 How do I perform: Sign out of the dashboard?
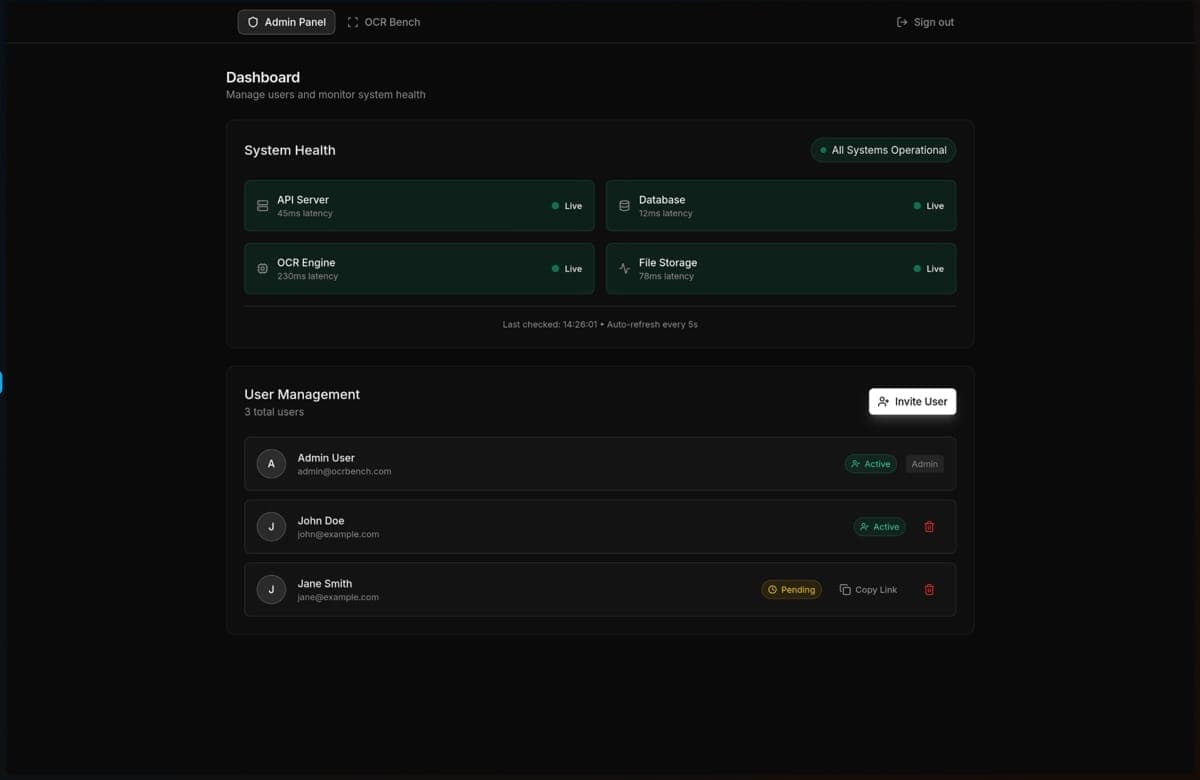[x=925, y=22]
